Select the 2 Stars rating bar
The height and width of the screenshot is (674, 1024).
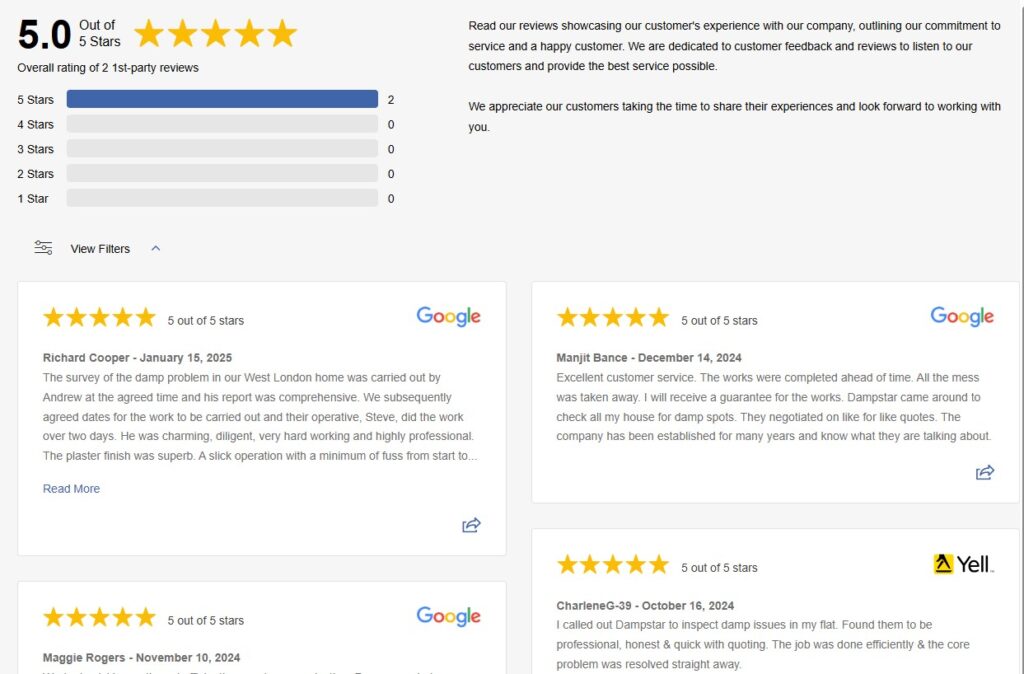point(222,174)
